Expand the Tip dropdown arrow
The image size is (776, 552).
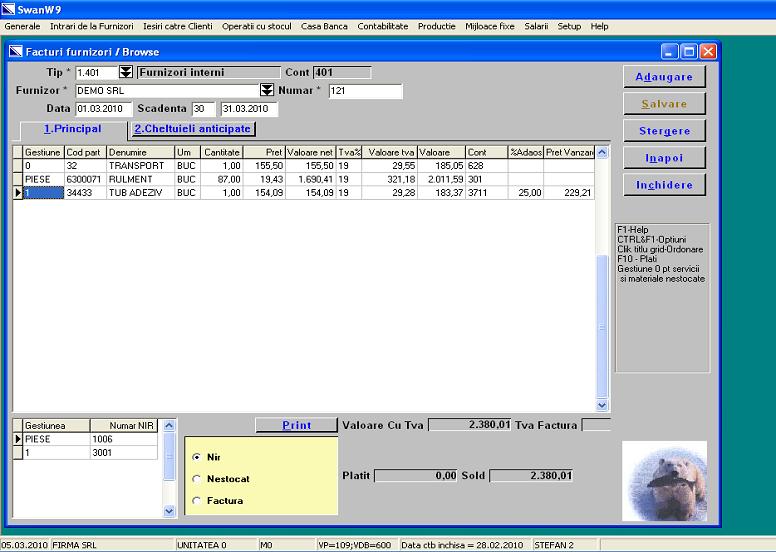pyautogui.click(x=126, y=72)
